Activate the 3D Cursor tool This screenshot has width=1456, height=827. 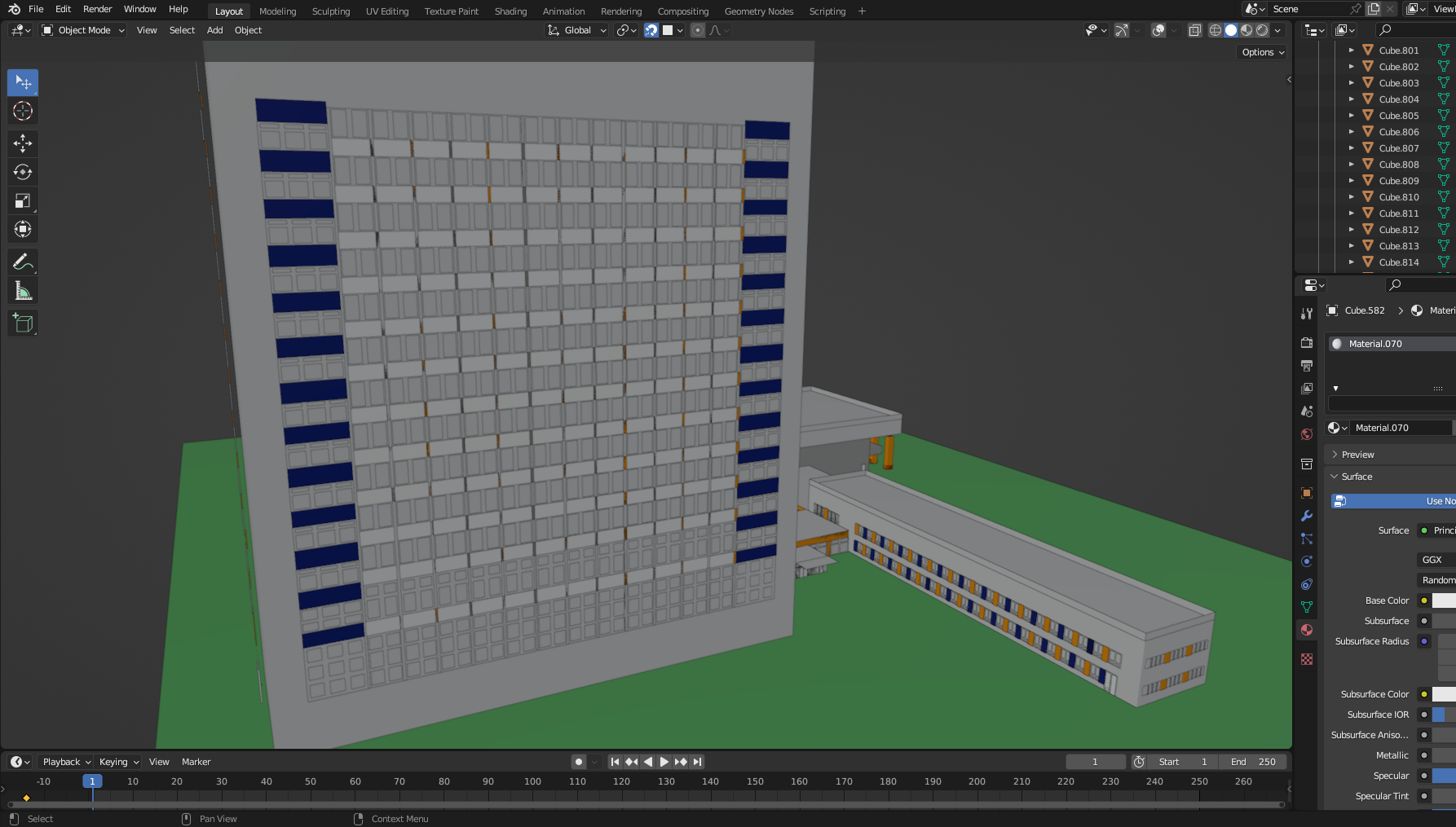coord(23,111)
